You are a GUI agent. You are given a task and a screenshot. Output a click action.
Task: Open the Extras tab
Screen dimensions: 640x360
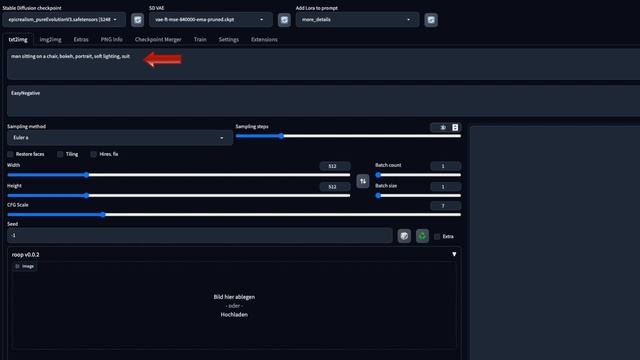tap(81, 40)
